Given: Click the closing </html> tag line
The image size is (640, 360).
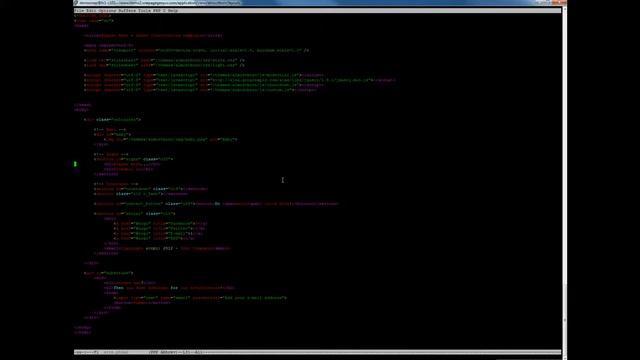Looking at the screenshot, I should pos(83,332).
